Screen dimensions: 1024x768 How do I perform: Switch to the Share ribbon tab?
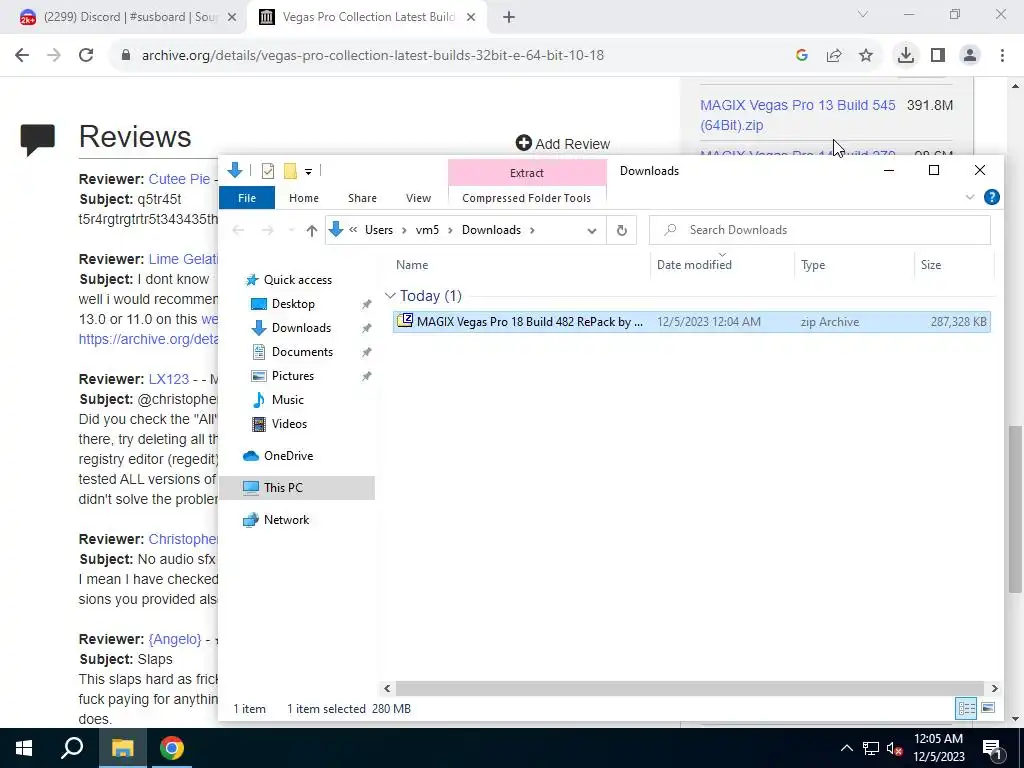coord(362,198)
